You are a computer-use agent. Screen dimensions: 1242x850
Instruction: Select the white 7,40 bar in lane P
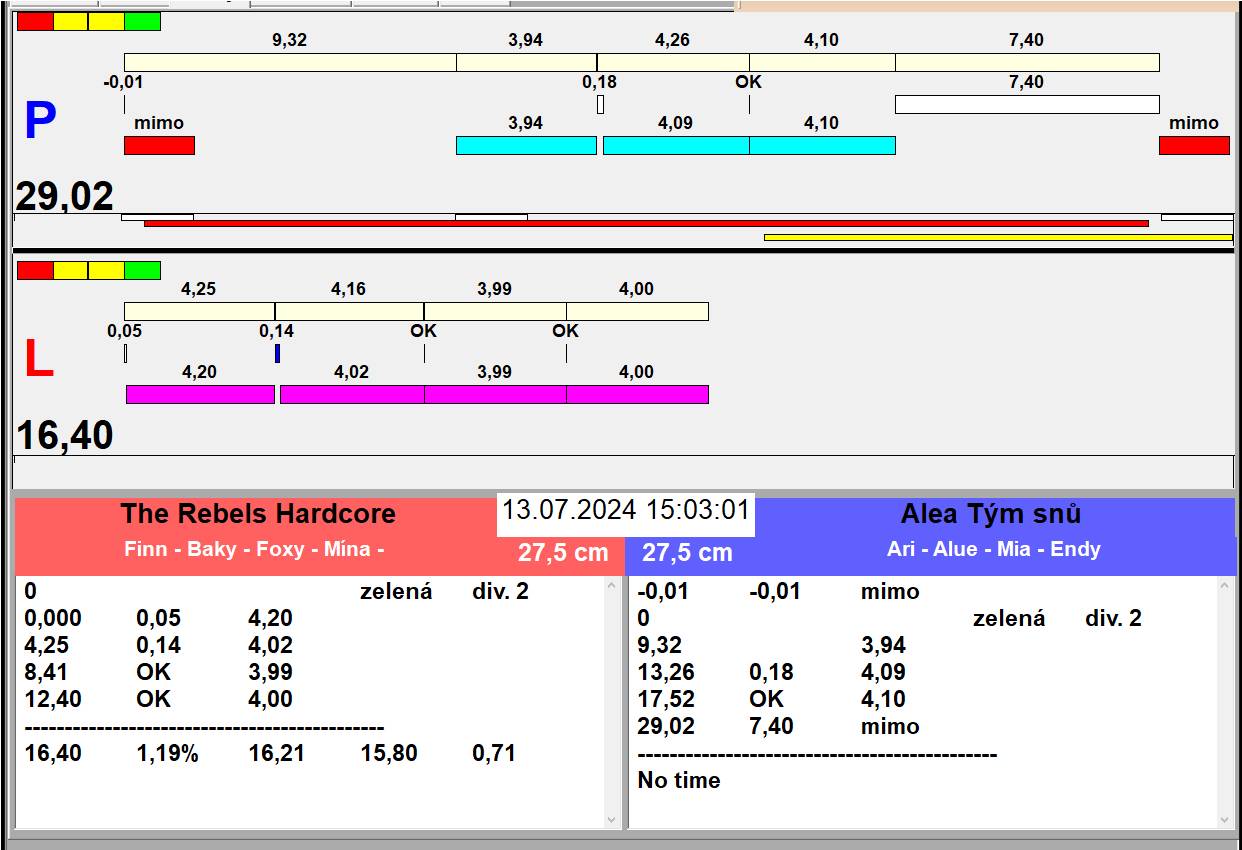coord(1027,104)
